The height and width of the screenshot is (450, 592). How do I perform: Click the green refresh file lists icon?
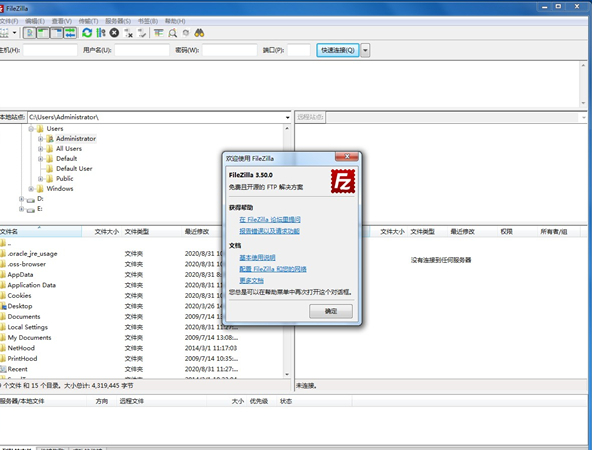[x=87, y=33]
